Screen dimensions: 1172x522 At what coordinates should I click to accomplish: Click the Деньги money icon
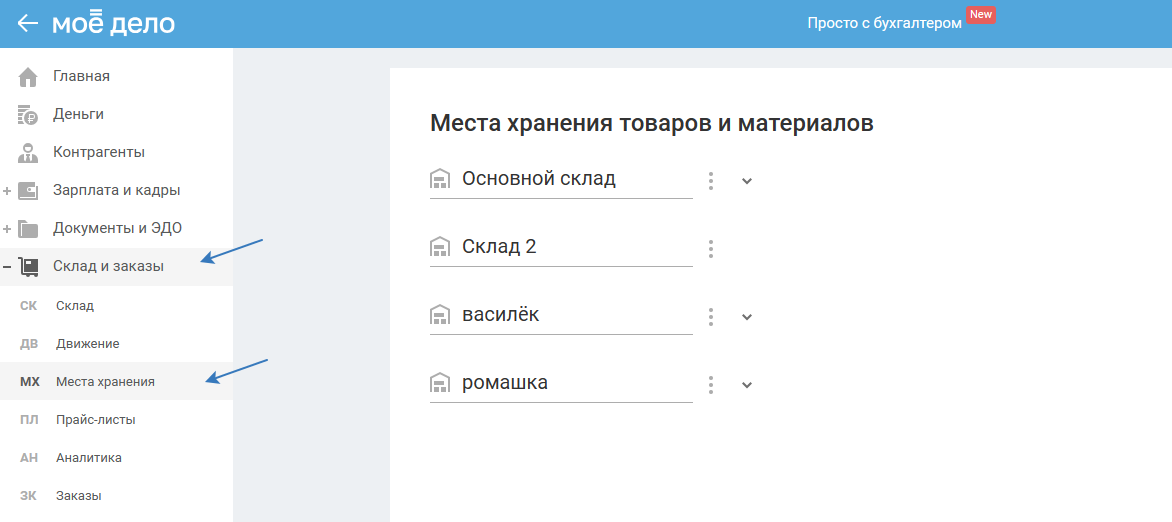click(28, 114)
